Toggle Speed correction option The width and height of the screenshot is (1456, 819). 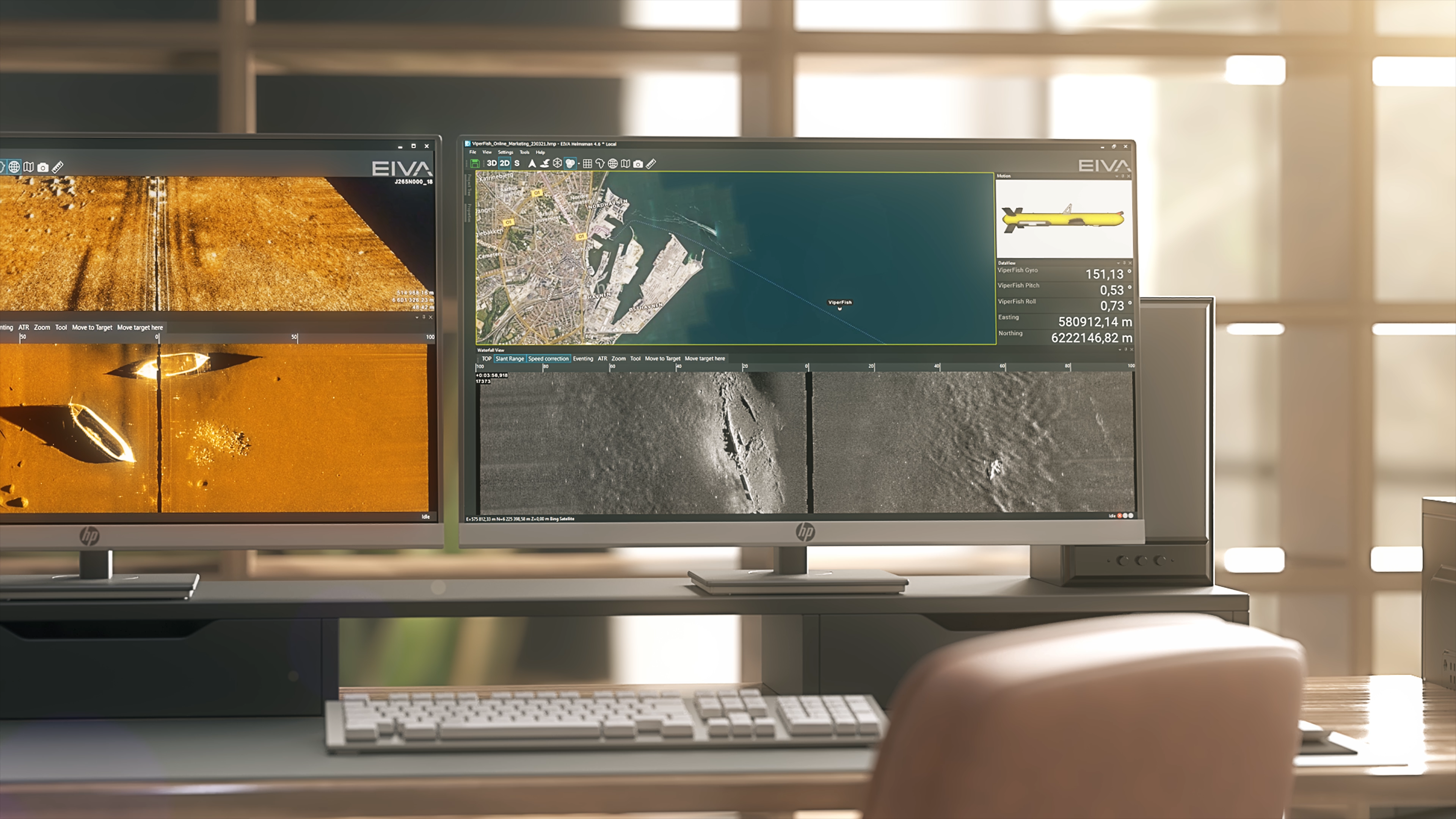point(548,358)
